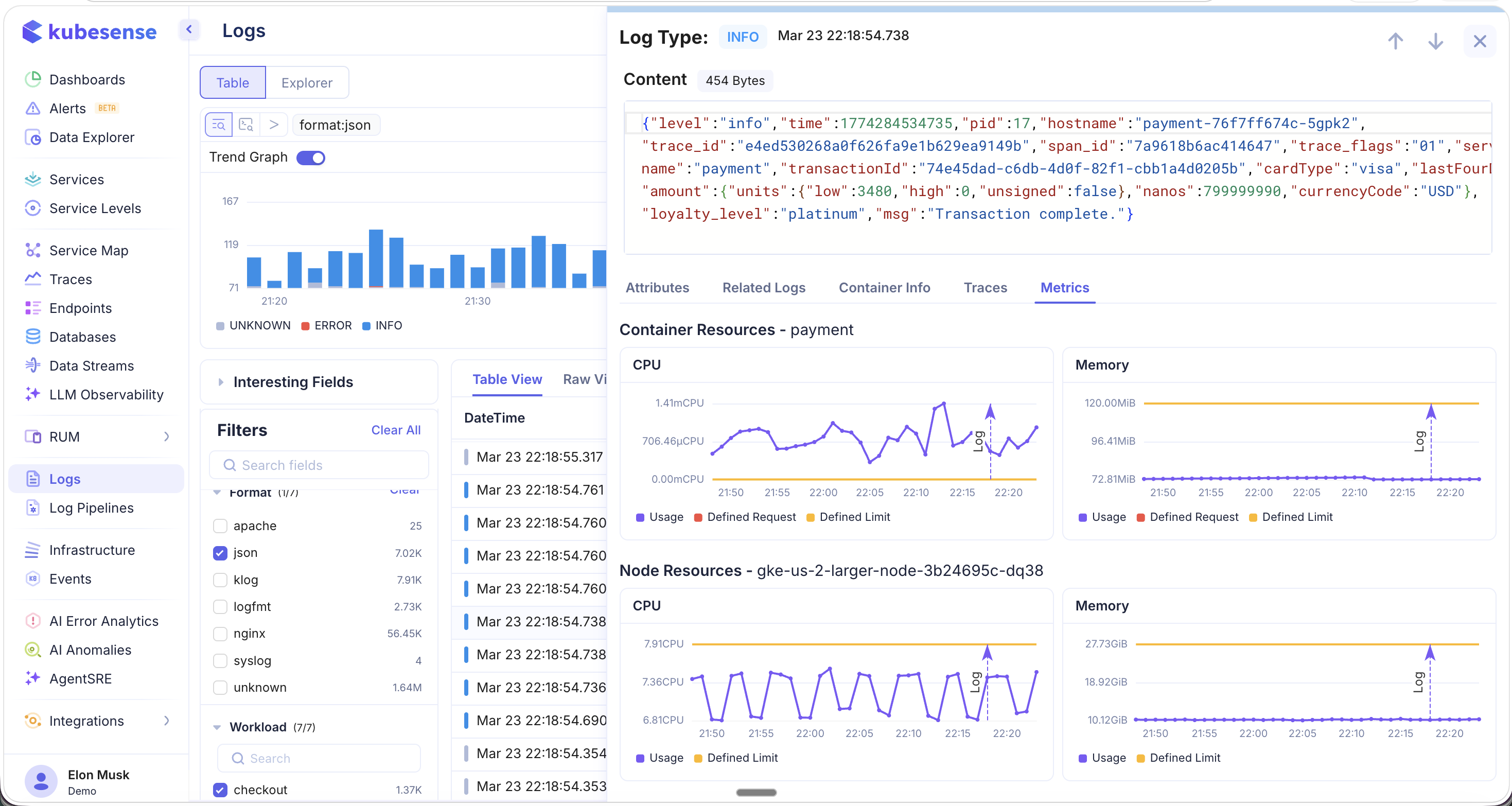The width and height of the screenshot is (1512, 806).
Task: Check the apache format filter
Action: click(220, 525)
